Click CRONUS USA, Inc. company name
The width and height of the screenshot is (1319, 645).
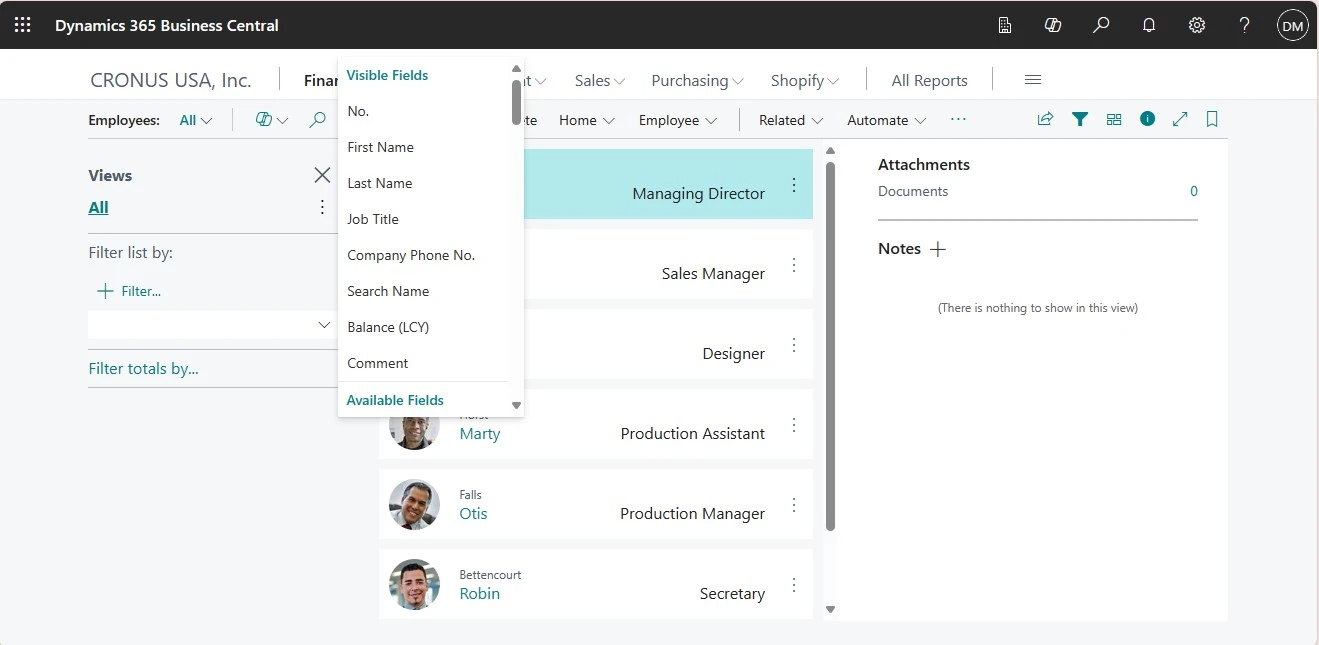click(x=171, y=80)
